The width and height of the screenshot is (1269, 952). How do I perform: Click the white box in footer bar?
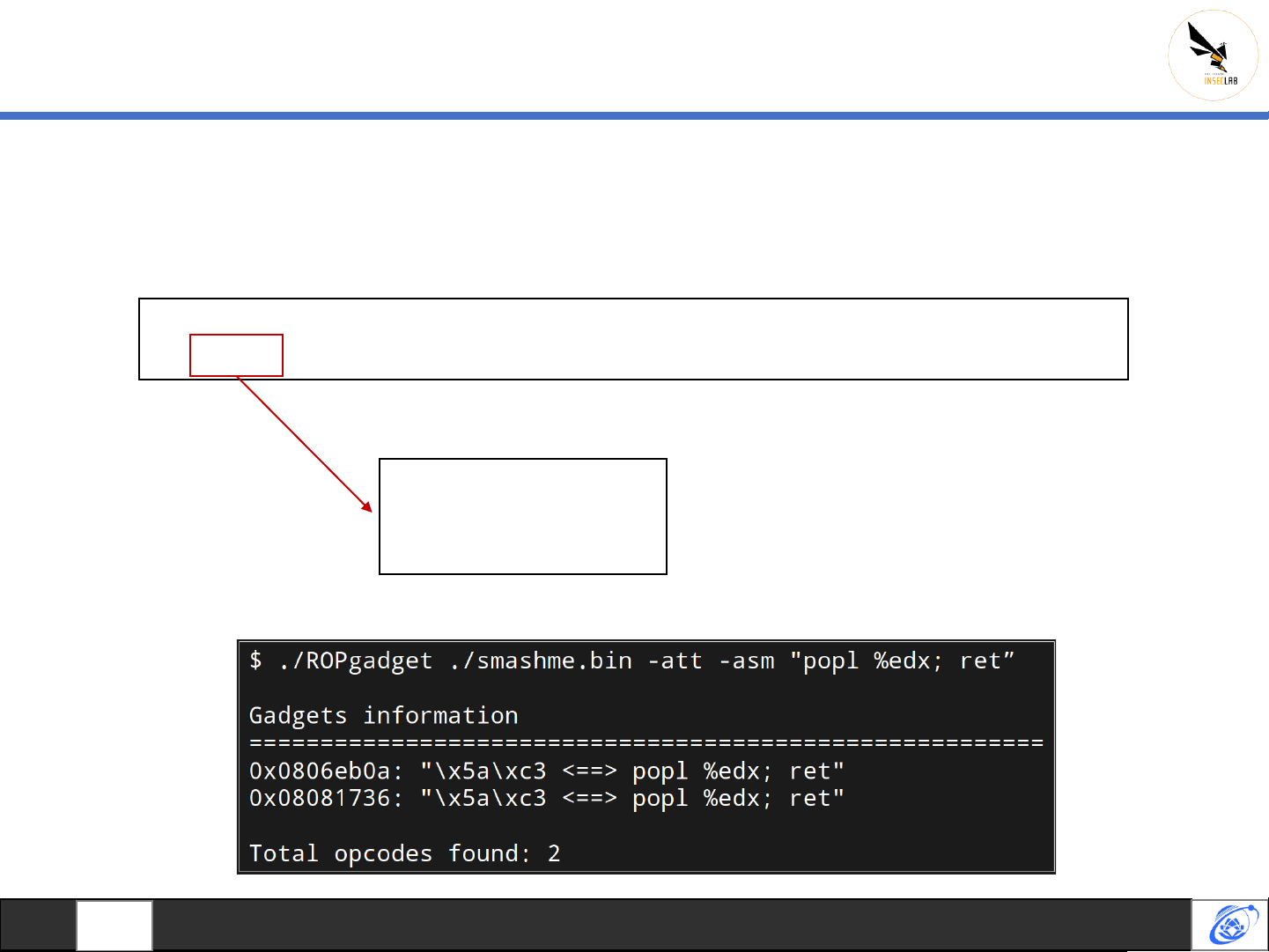[x=114, y=925]
